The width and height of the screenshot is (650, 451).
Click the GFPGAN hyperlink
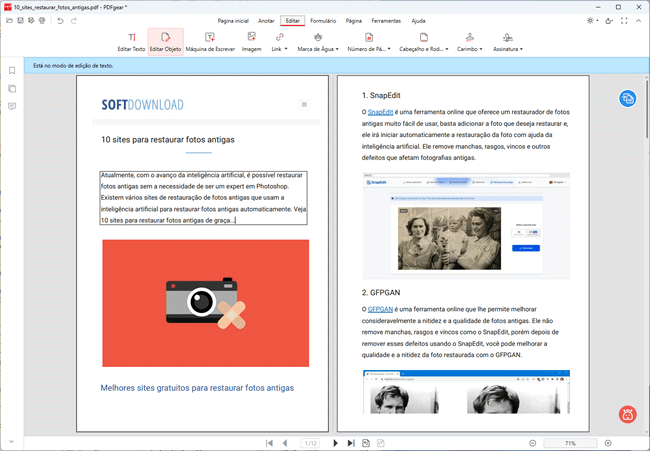[380, 309]
